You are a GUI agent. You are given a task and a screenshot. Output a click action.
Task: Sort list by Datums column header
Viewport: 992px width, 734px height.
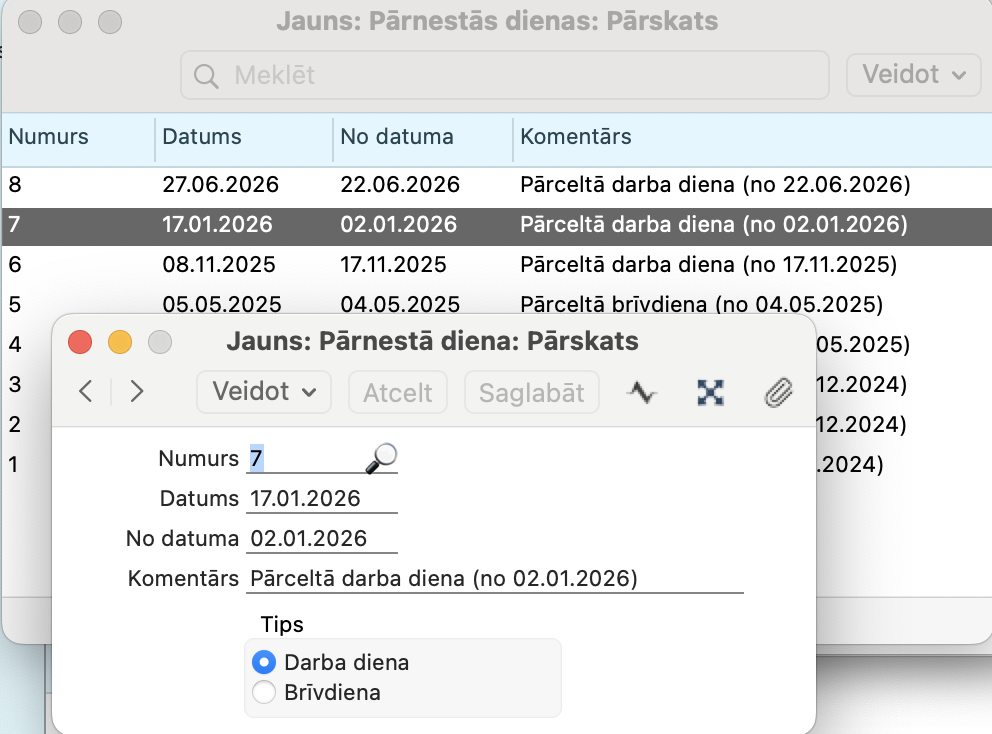pos(202,137)
